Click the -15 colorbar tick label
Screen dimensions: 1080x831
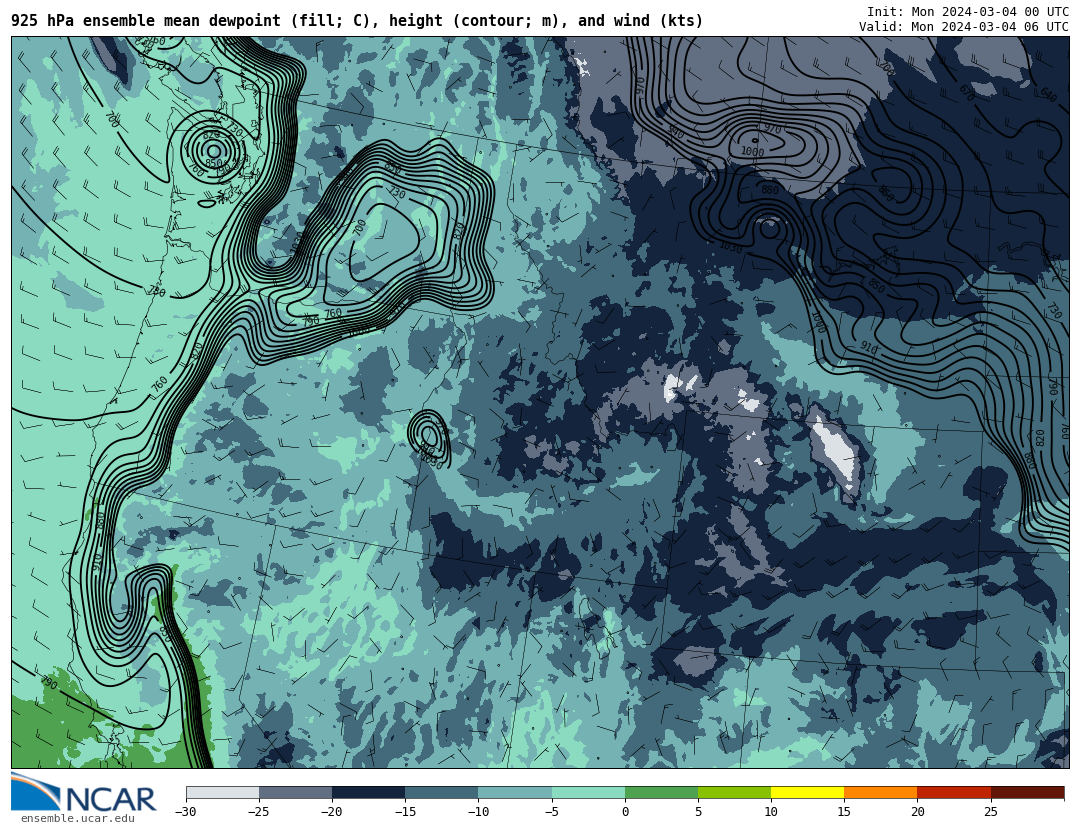coord(405,812)
